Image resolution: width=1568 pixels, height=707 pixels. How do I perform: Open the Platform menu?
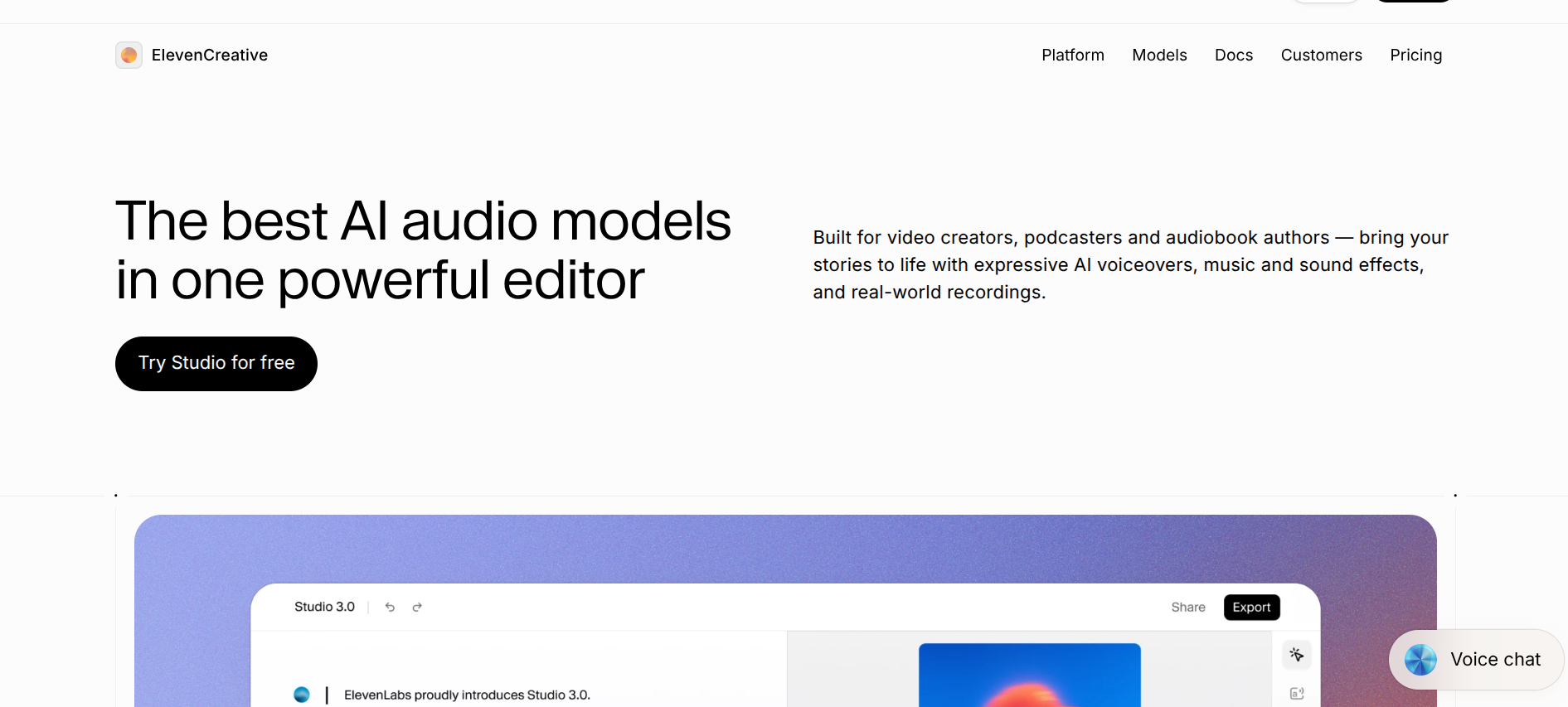point(1073,55)
